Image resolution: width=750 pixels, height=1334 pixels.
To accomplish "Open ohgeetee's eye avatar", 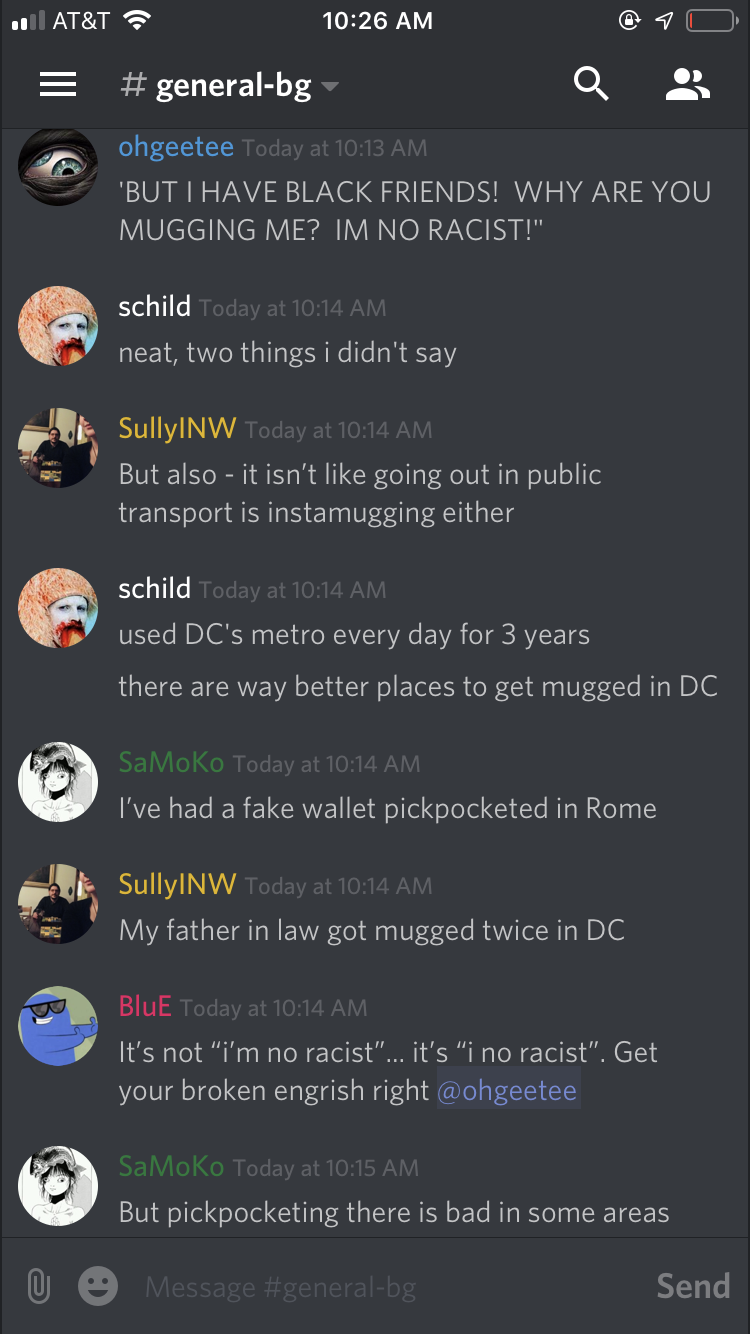I will (x=58, y=166).
